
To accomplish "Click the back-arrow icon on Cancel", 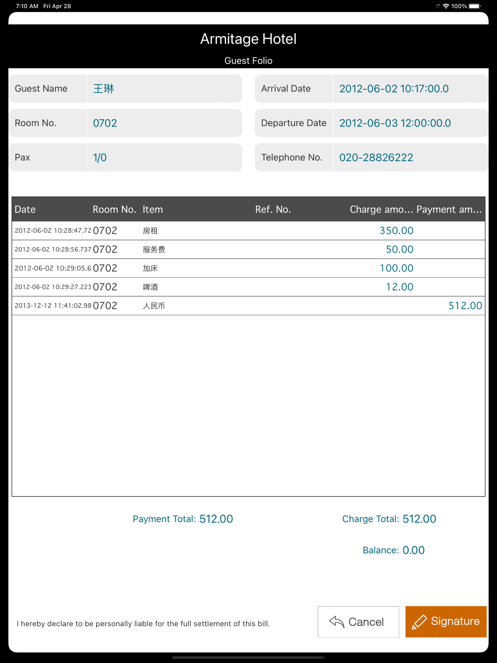I will (x=337, y=622).
